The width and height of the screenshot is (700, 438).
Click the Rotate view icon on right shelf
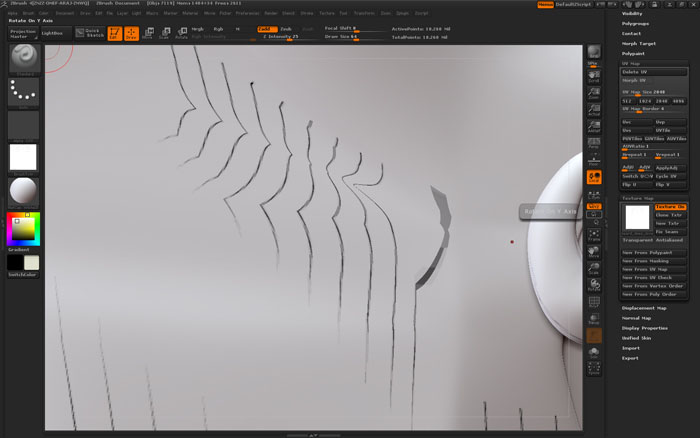[x=594, y=285]
